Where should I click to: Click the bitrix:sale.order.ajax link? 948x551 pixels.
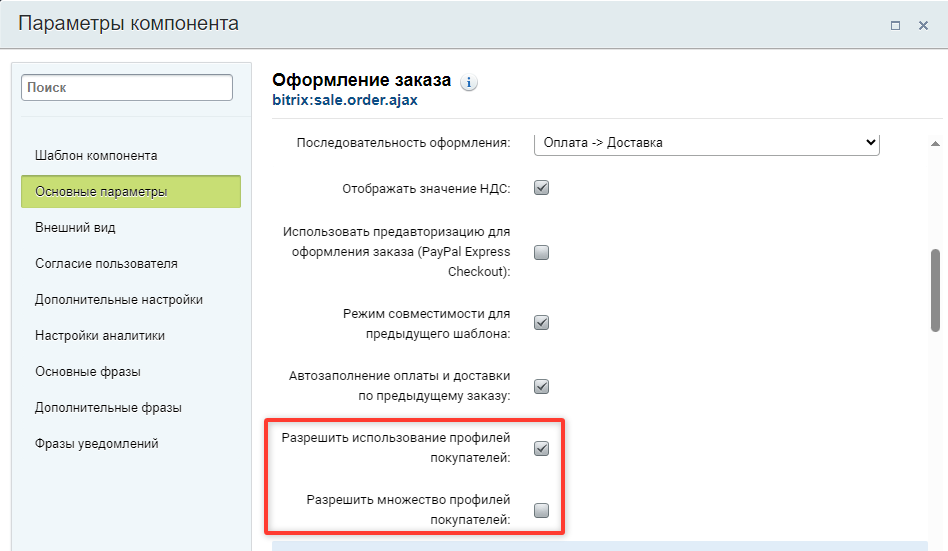(345, 100)
